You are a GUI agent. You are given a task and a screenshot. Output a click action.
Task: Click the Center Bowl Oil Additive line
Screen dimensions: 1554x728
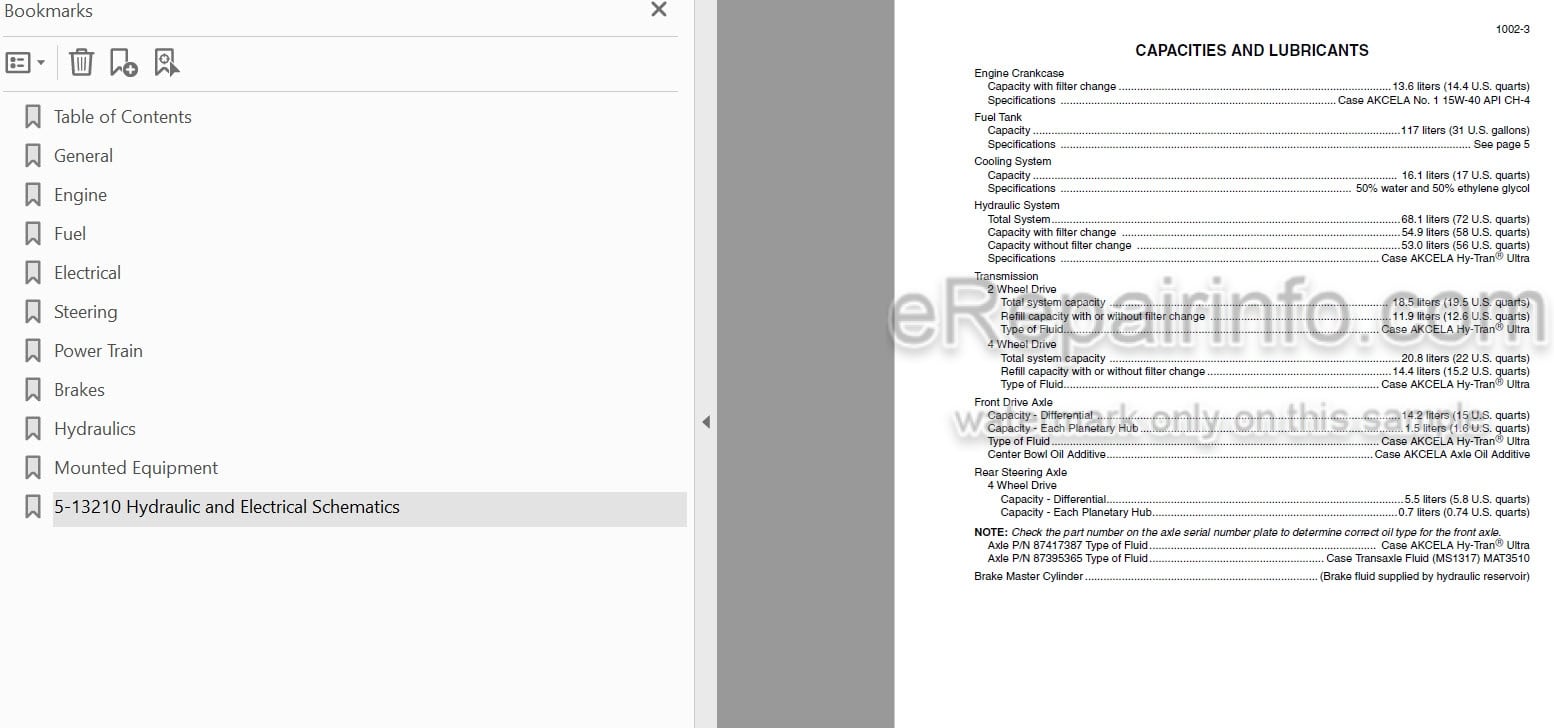[1258, 454]
